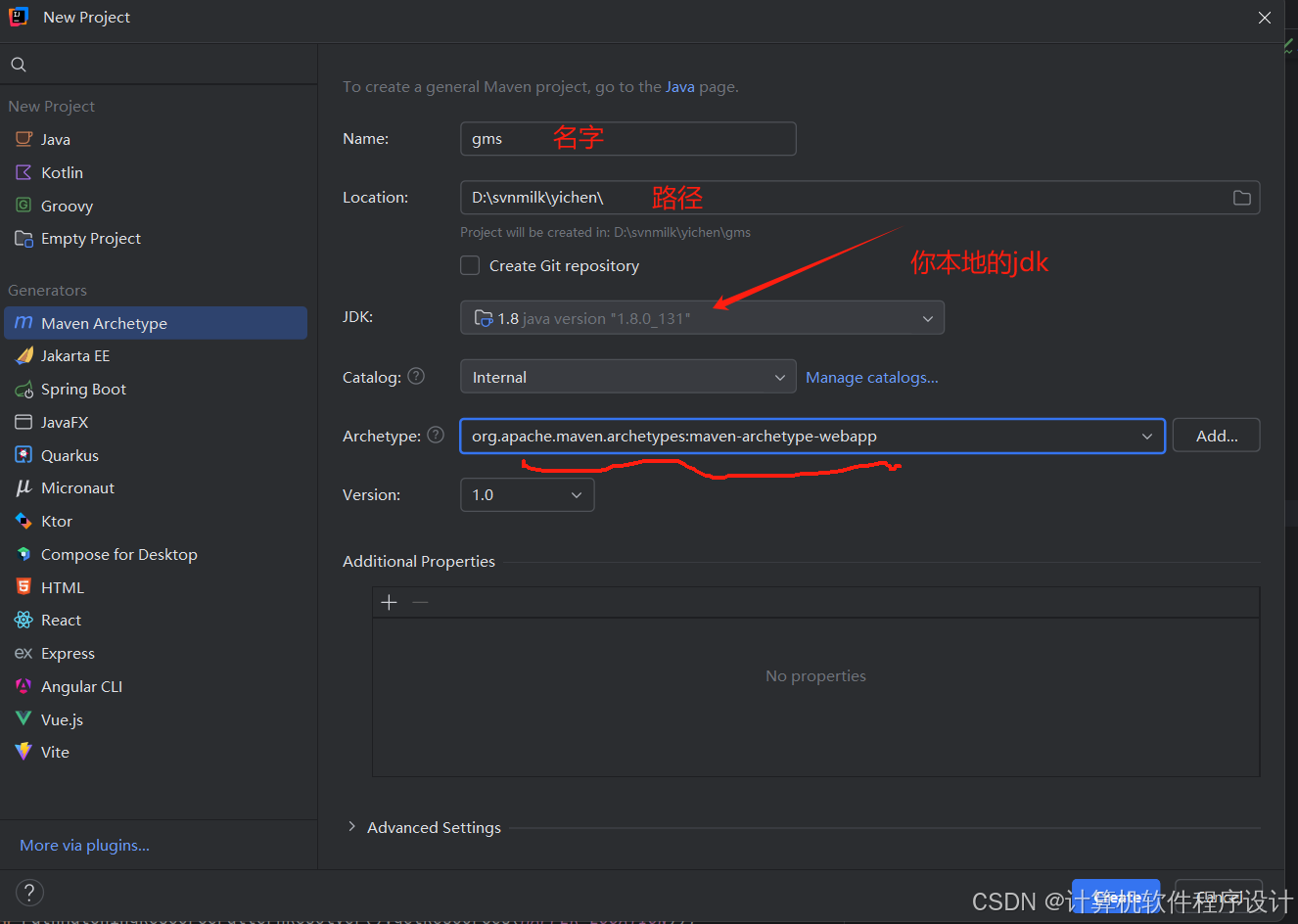
Task: Select the Groovy icon
Action: point(24,206)
